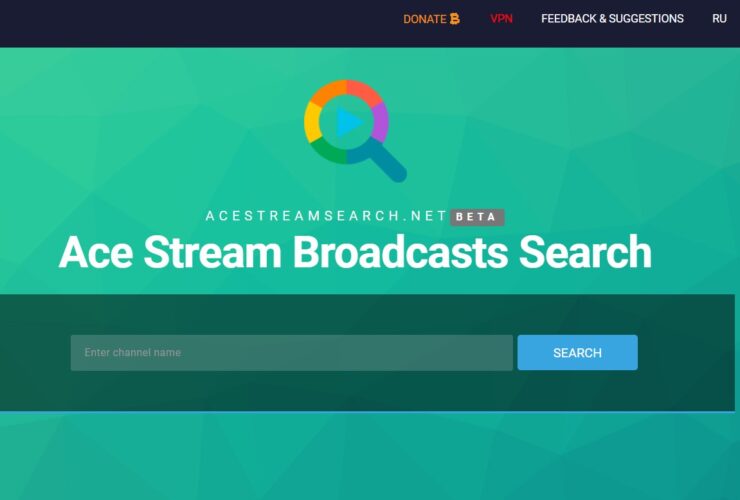
Task: Click the ACESTREAMSEARCH.NET site name text
Action: pos(326,216)
